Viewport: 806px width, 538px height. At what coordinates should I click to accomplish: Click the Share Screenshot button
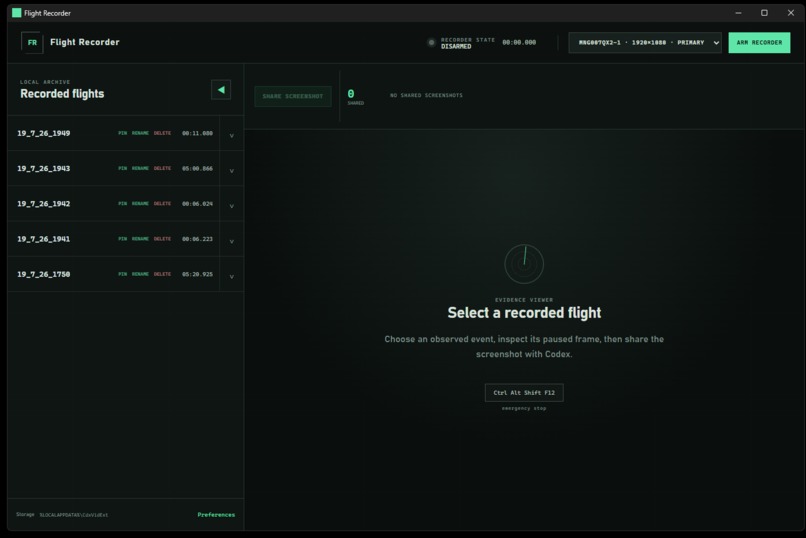pos(292,96)
